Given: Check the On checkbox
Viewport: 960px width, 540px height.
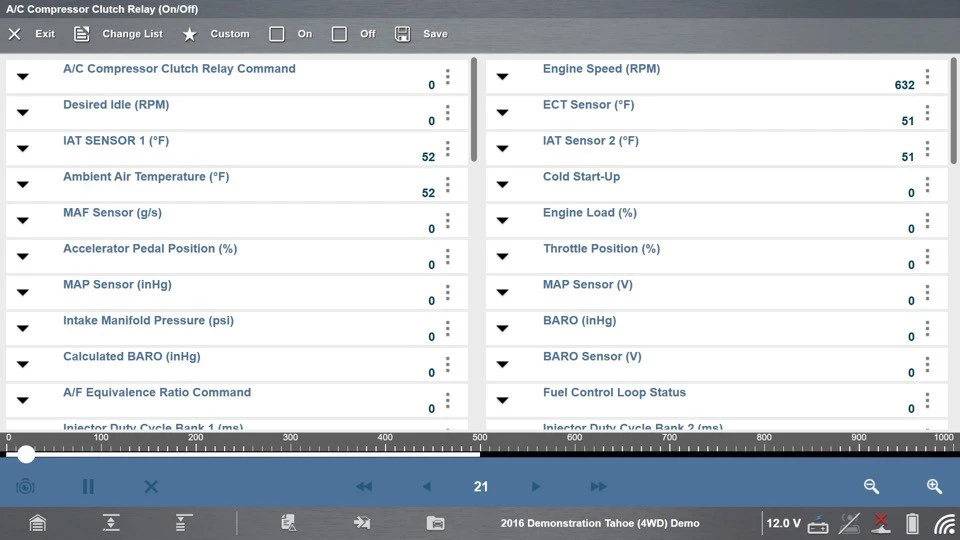Looking at the screenshot, I should click(x=277, y=34).
